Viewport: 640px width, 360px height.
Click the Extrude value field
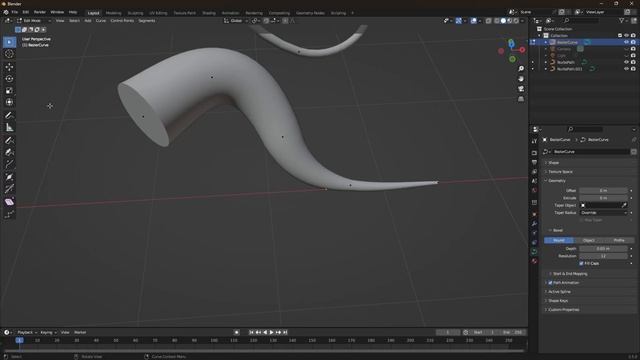coord(603,198)
